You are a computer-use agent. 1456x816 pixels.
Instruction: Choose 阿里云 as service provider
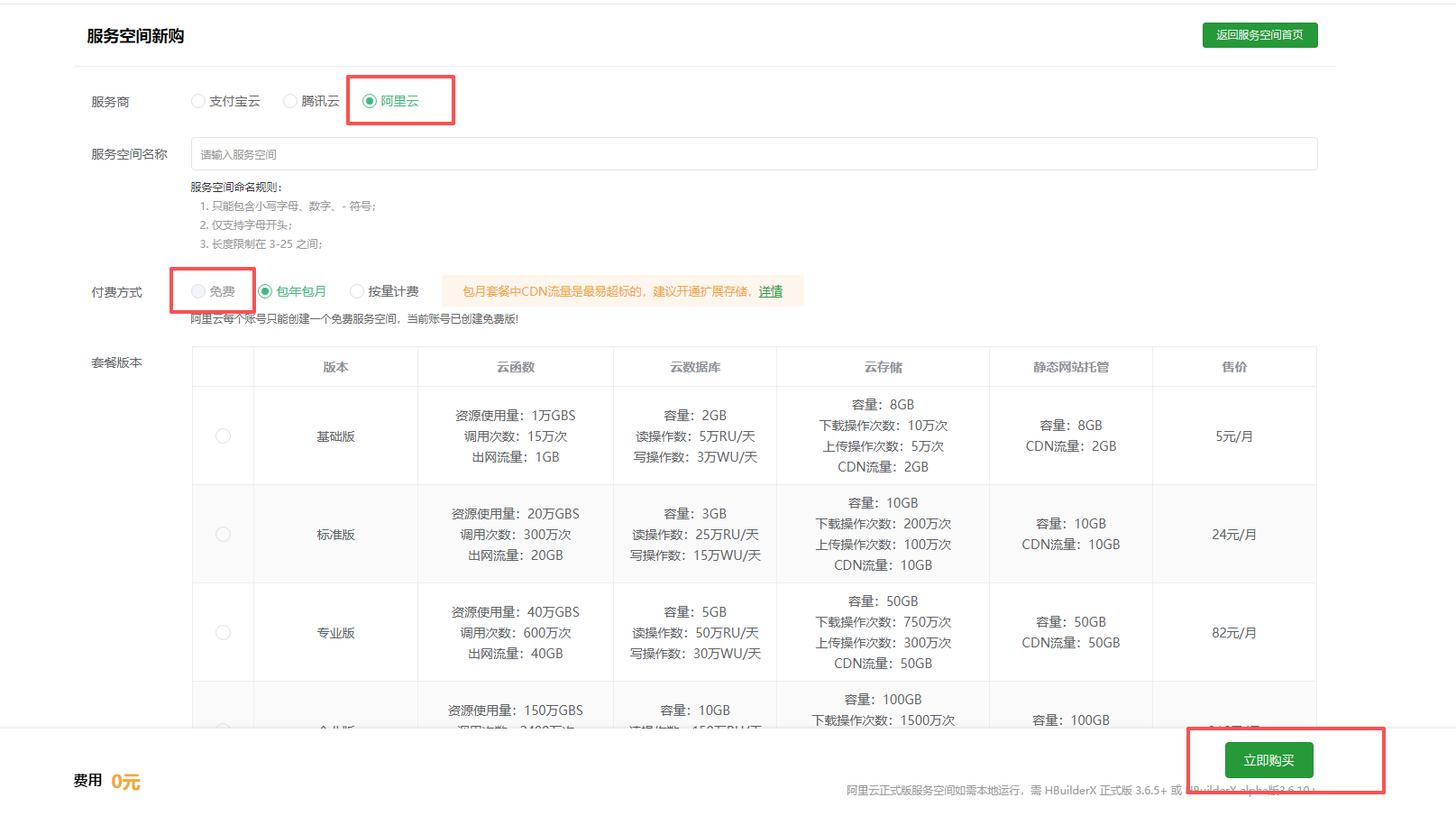(x=370, y=101)
